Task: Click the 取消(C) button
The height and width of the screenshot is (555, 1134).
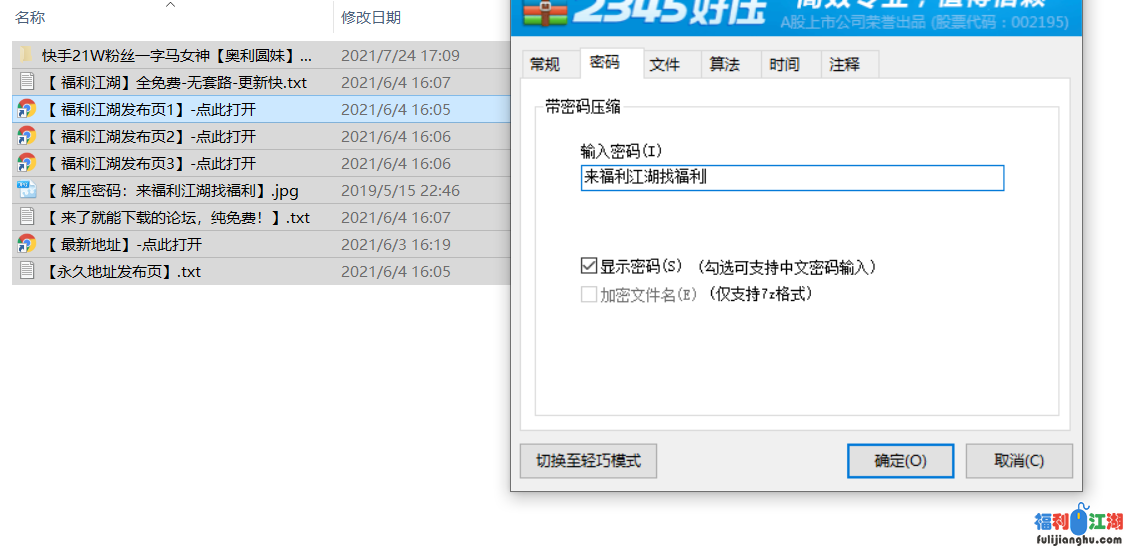Action: (1019, 461)
